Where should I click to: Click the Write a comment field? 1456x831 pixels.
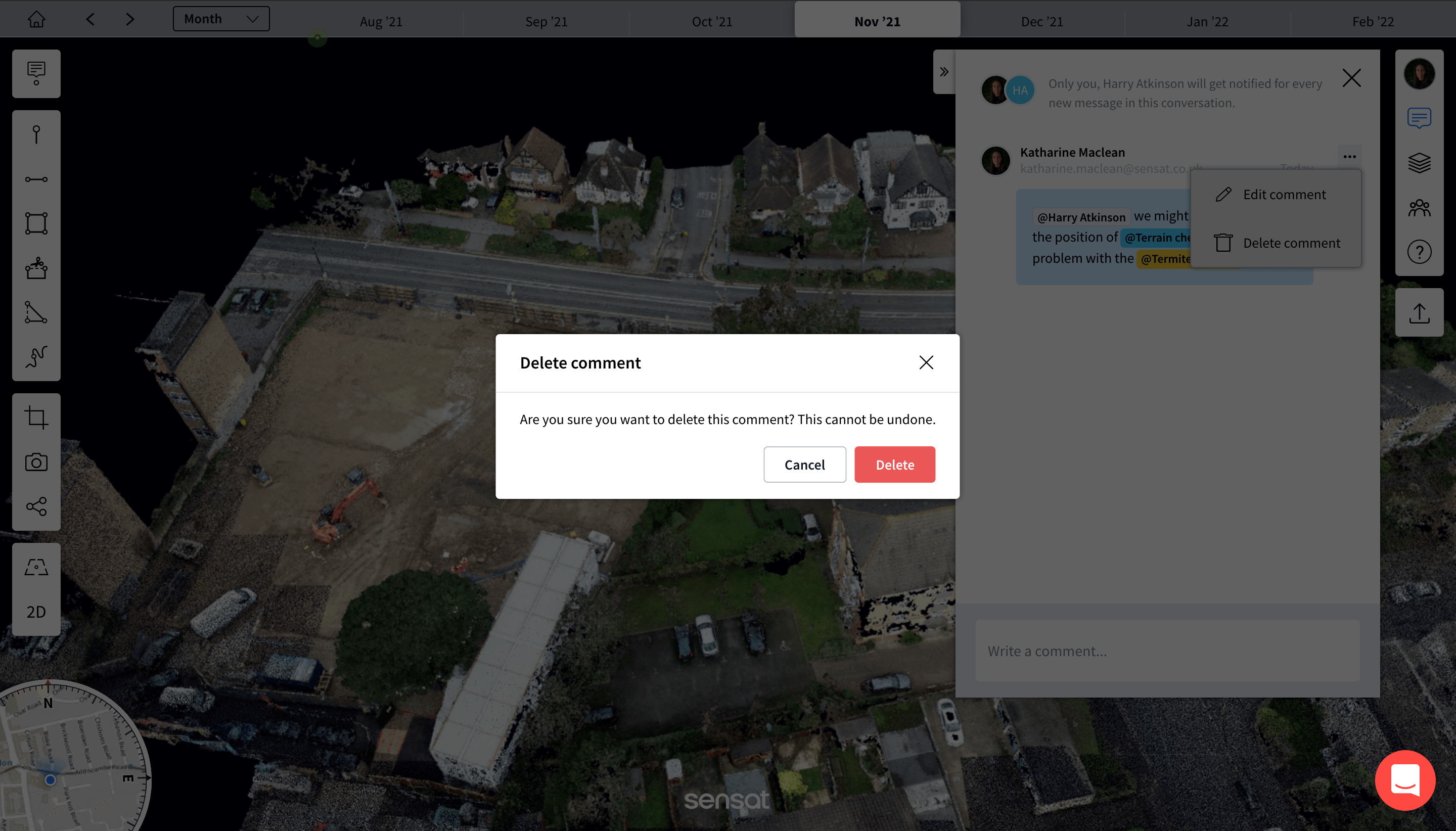(x=1167, y=651)
